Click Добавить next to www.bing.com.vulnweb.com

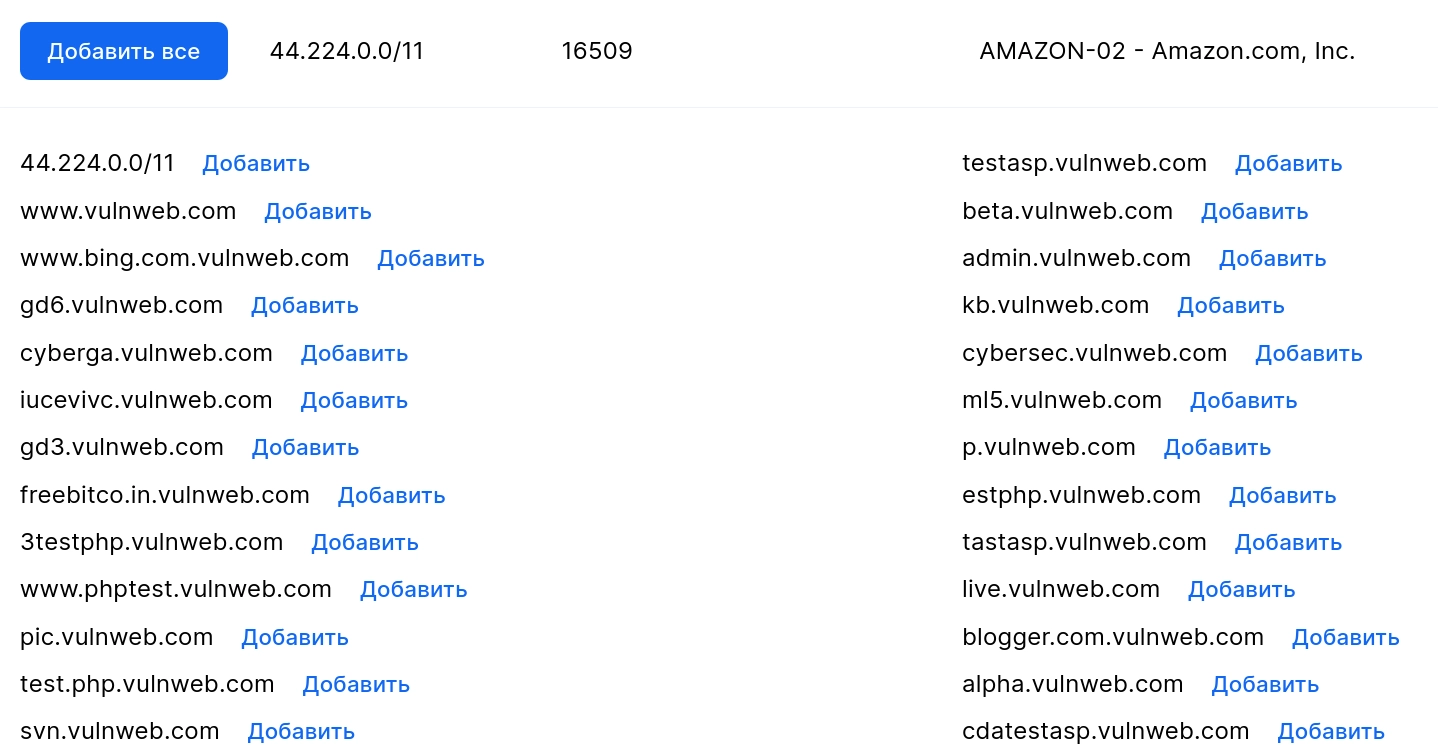(x=431, y=258)
